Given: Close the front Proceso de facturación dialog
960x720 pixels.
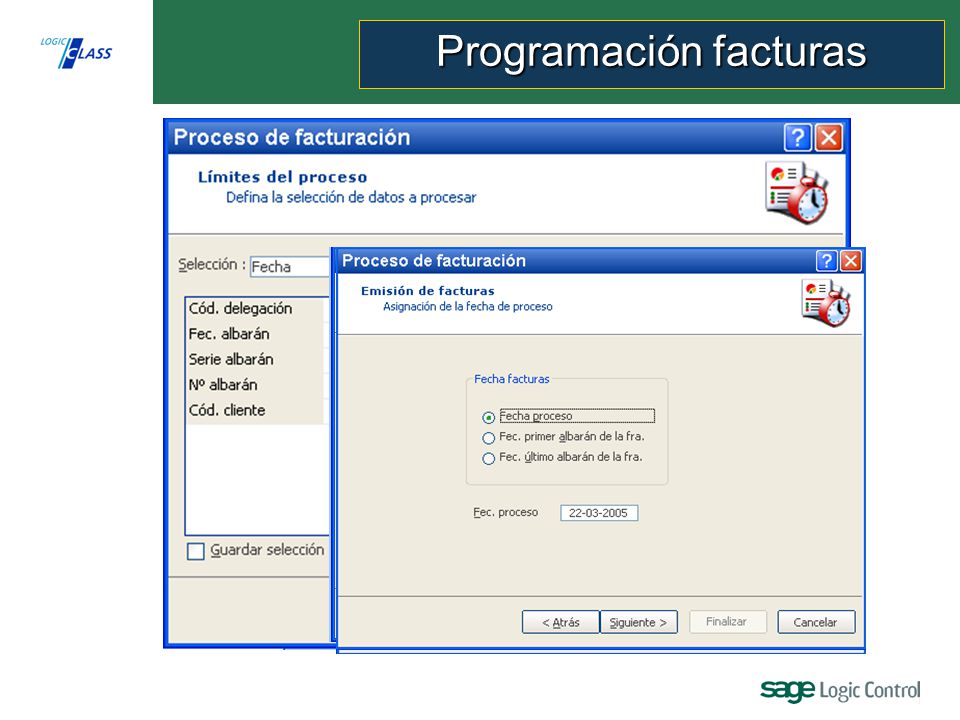Looking at the screenshot, I should tap(851, 261).
